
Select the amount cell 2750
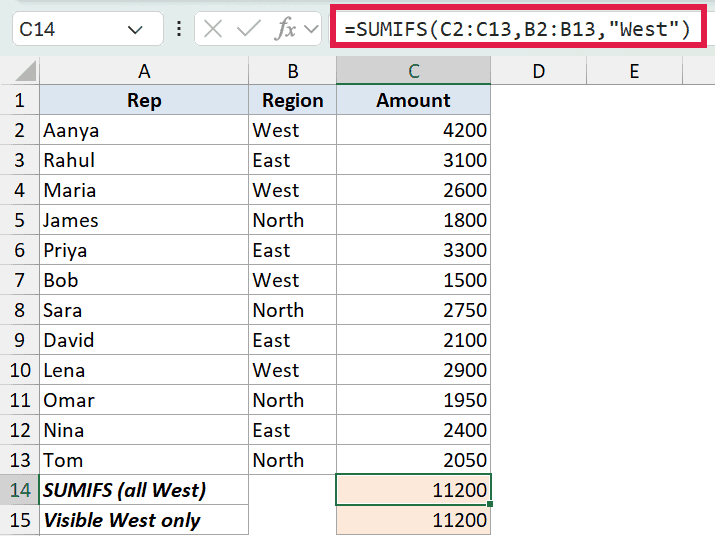(x=414, y=310)
